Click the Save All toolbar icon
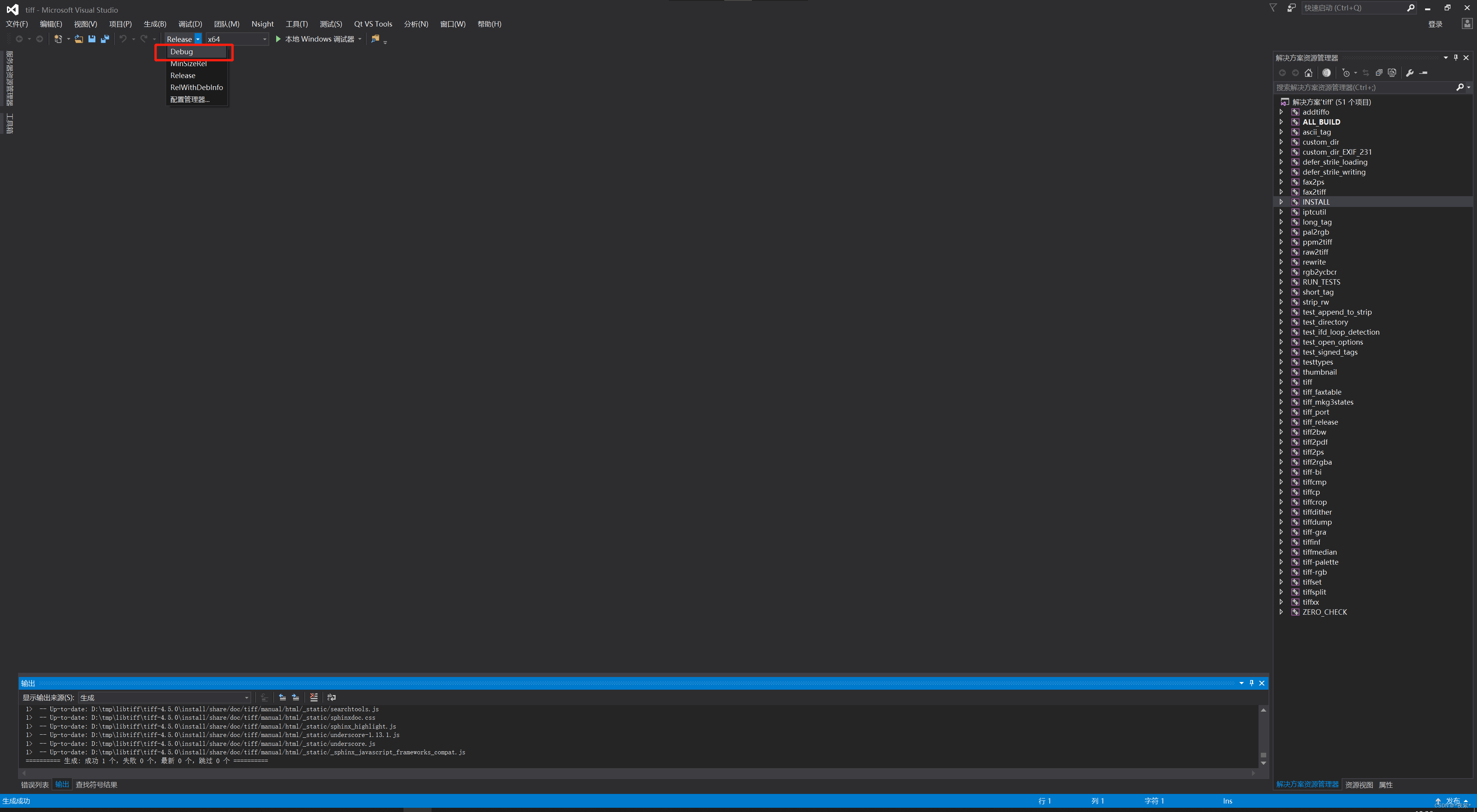This screenshot has height=812, width=1477. point(105,39)
